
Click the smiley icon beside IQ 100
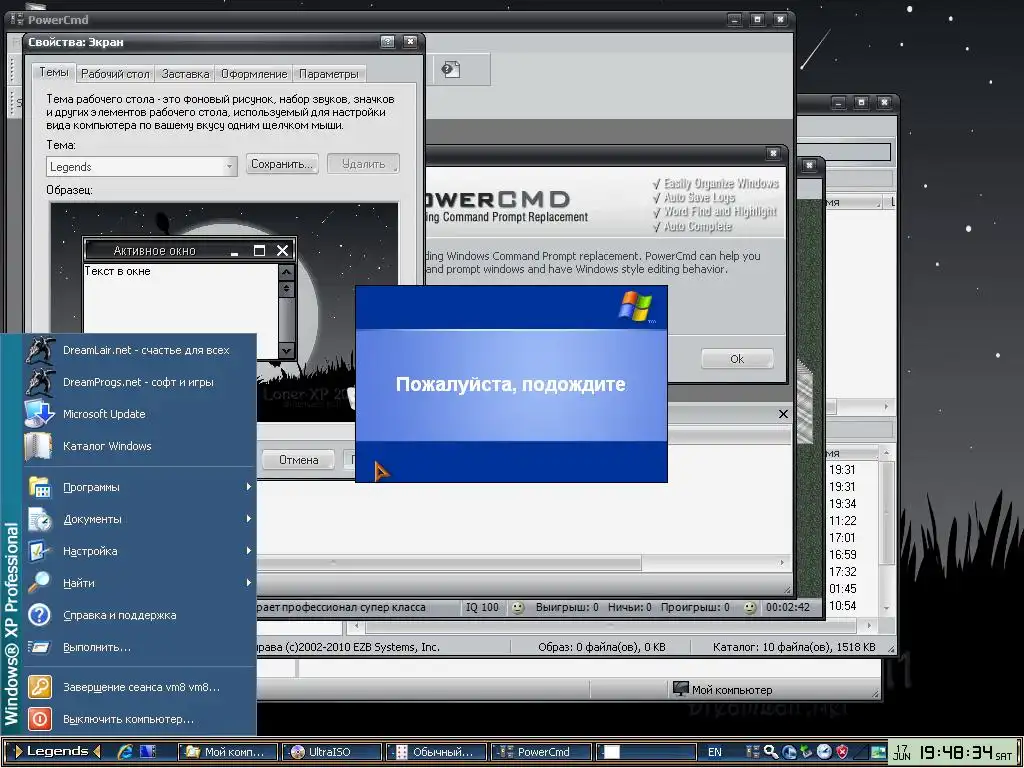click(518, 607)
